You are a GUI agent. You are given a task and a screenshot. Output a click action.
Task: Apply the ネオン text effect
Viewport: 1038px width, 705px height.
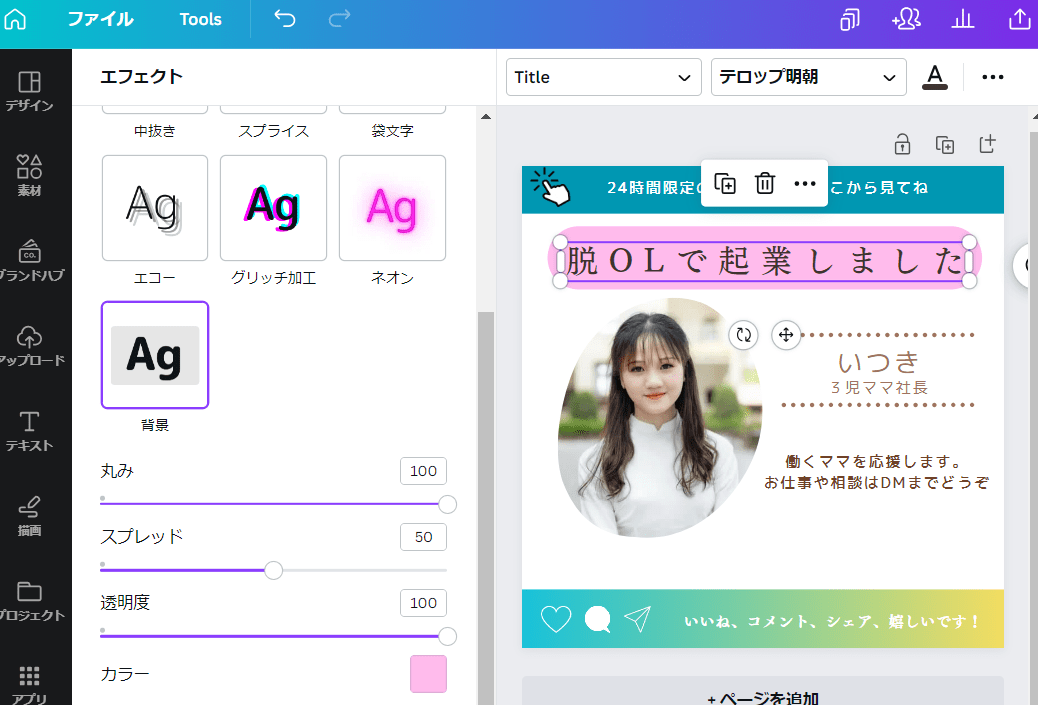(392, 208)
